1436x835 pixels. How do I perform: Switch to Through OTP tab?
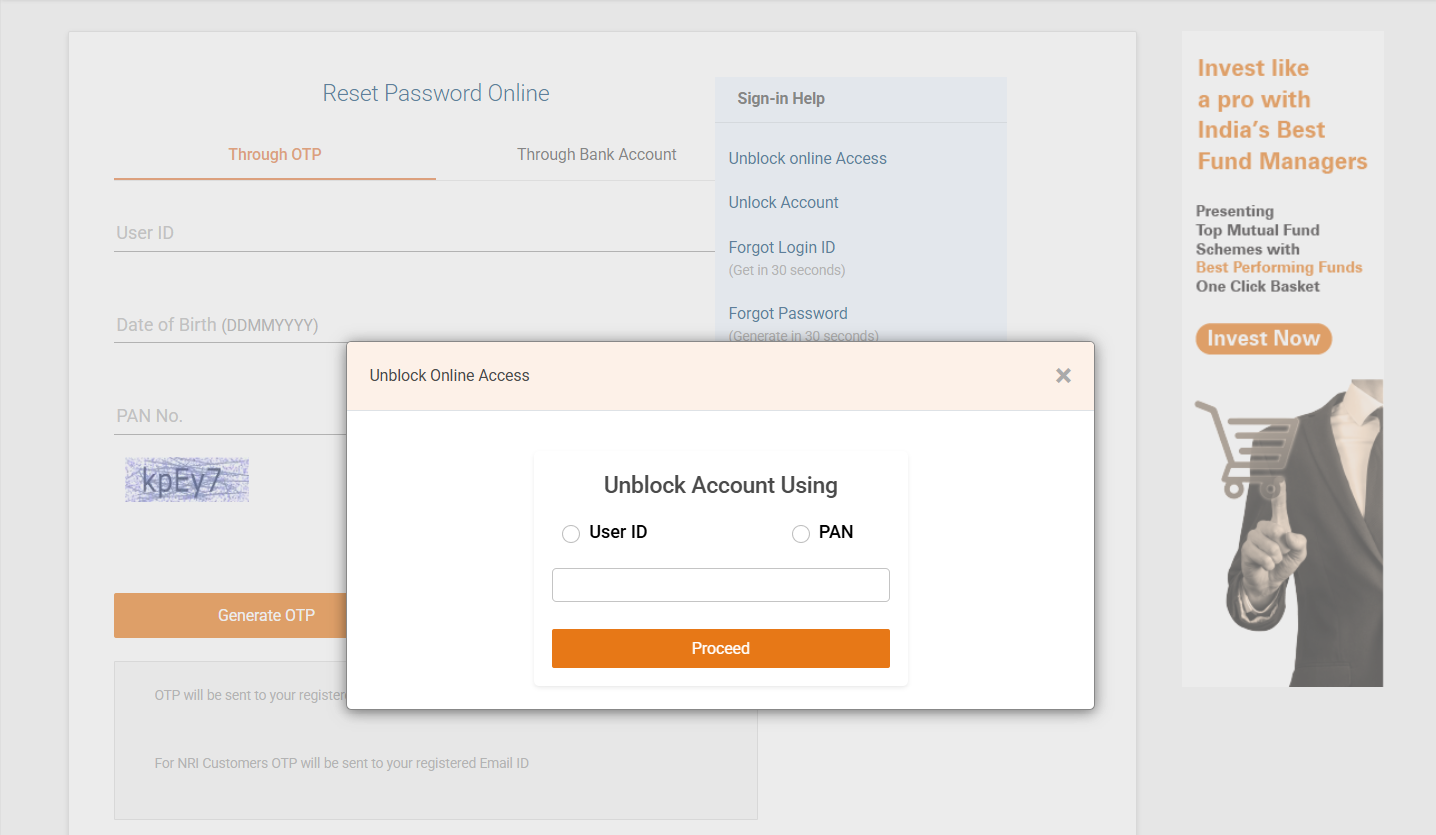[275, 155]
